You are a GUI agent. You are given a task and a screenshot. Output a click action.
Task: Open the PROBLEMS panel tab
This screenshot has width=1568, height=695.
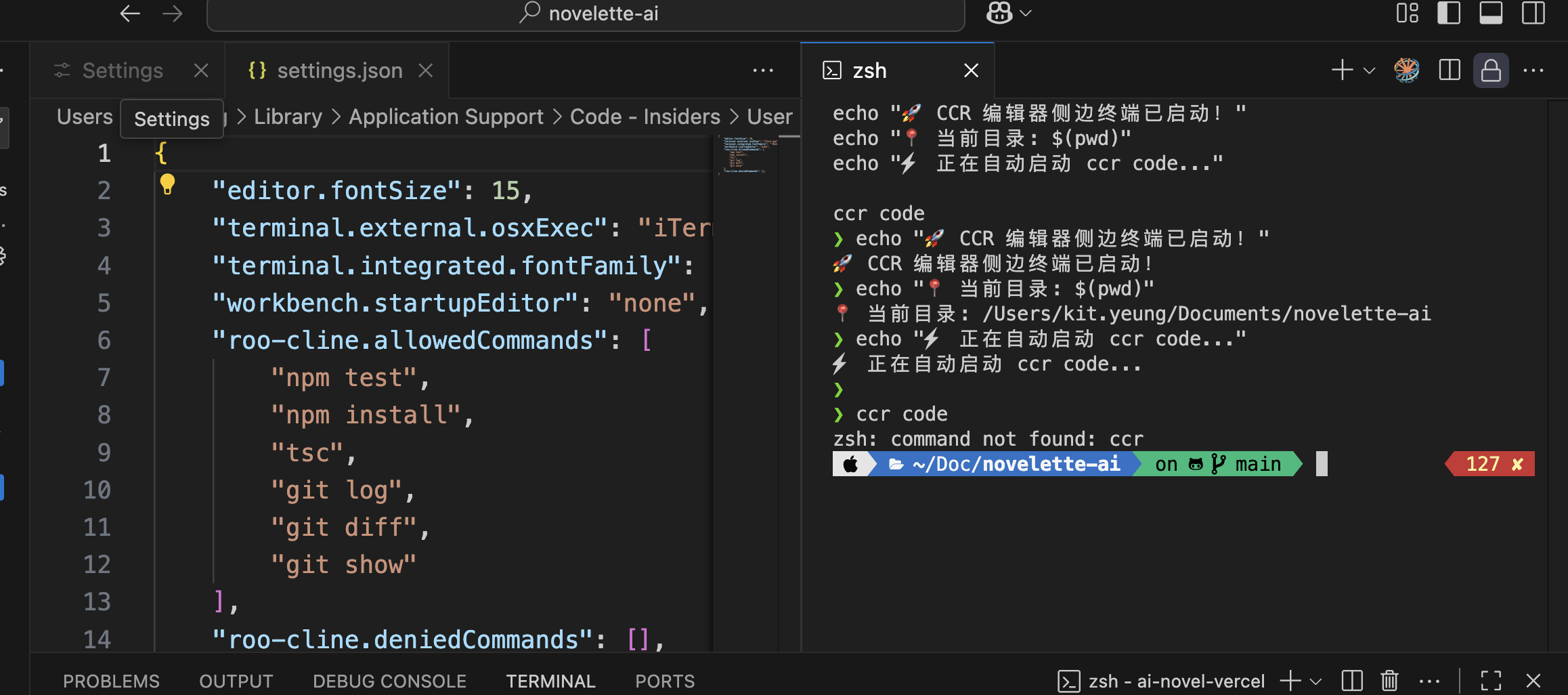tap(111, 681)
